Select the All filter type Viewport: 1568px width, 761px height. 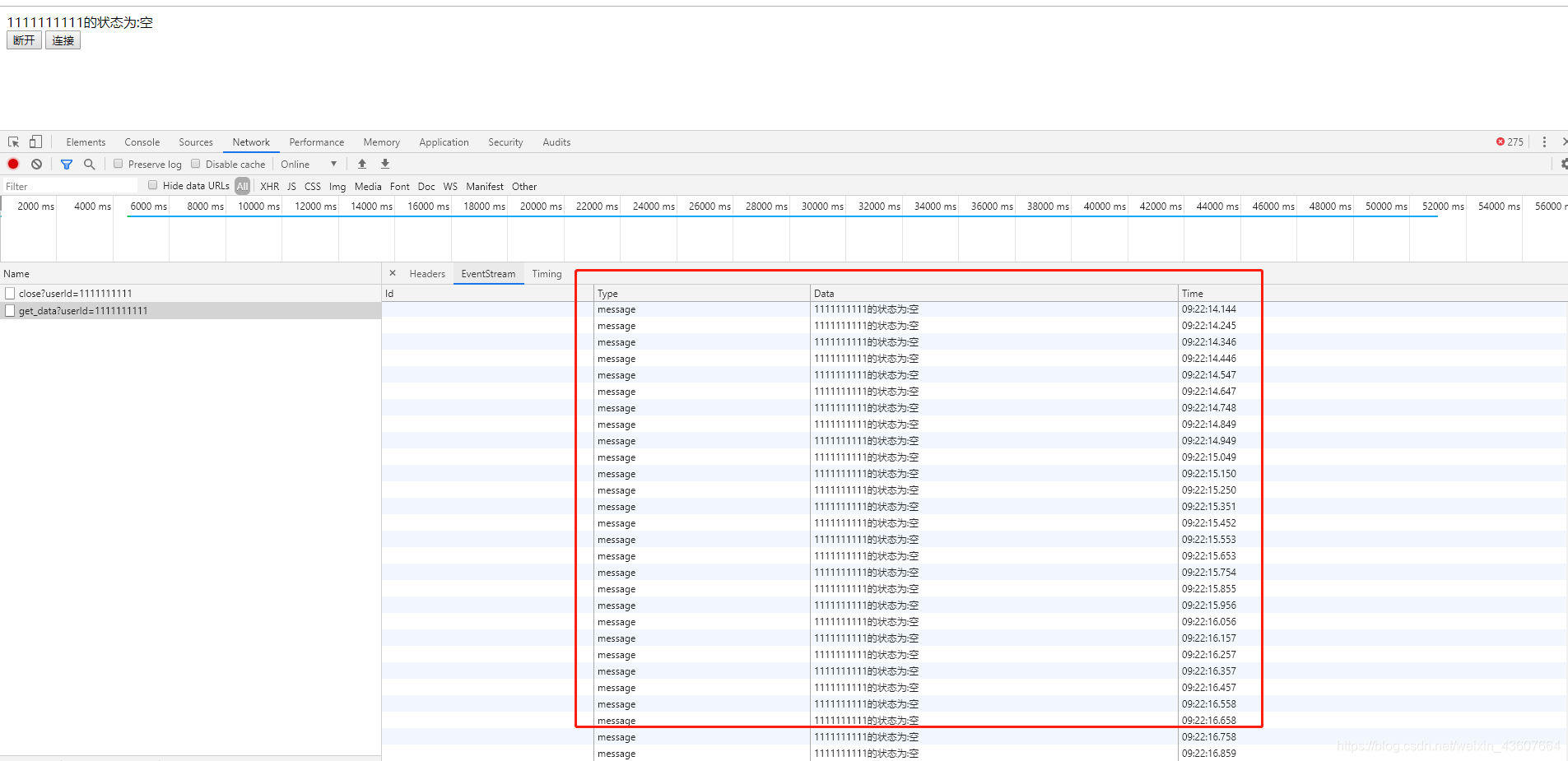coord(242,186)
